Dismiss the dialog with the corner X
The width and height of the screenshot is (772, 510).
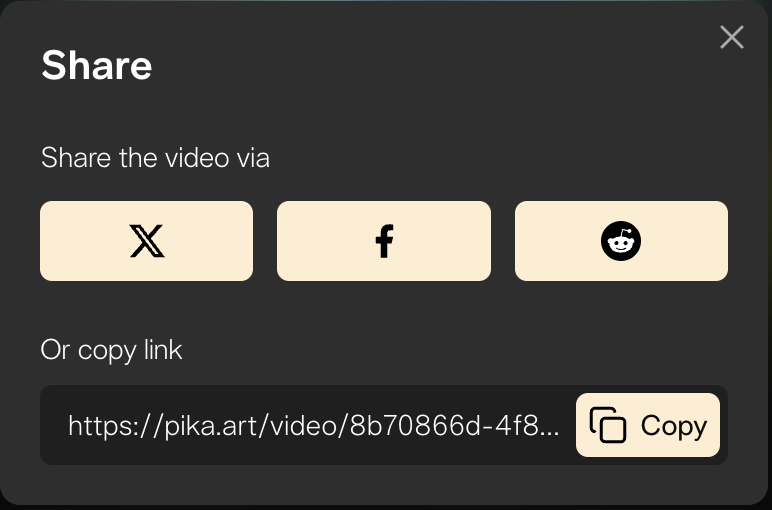click(x=732, y=37)
